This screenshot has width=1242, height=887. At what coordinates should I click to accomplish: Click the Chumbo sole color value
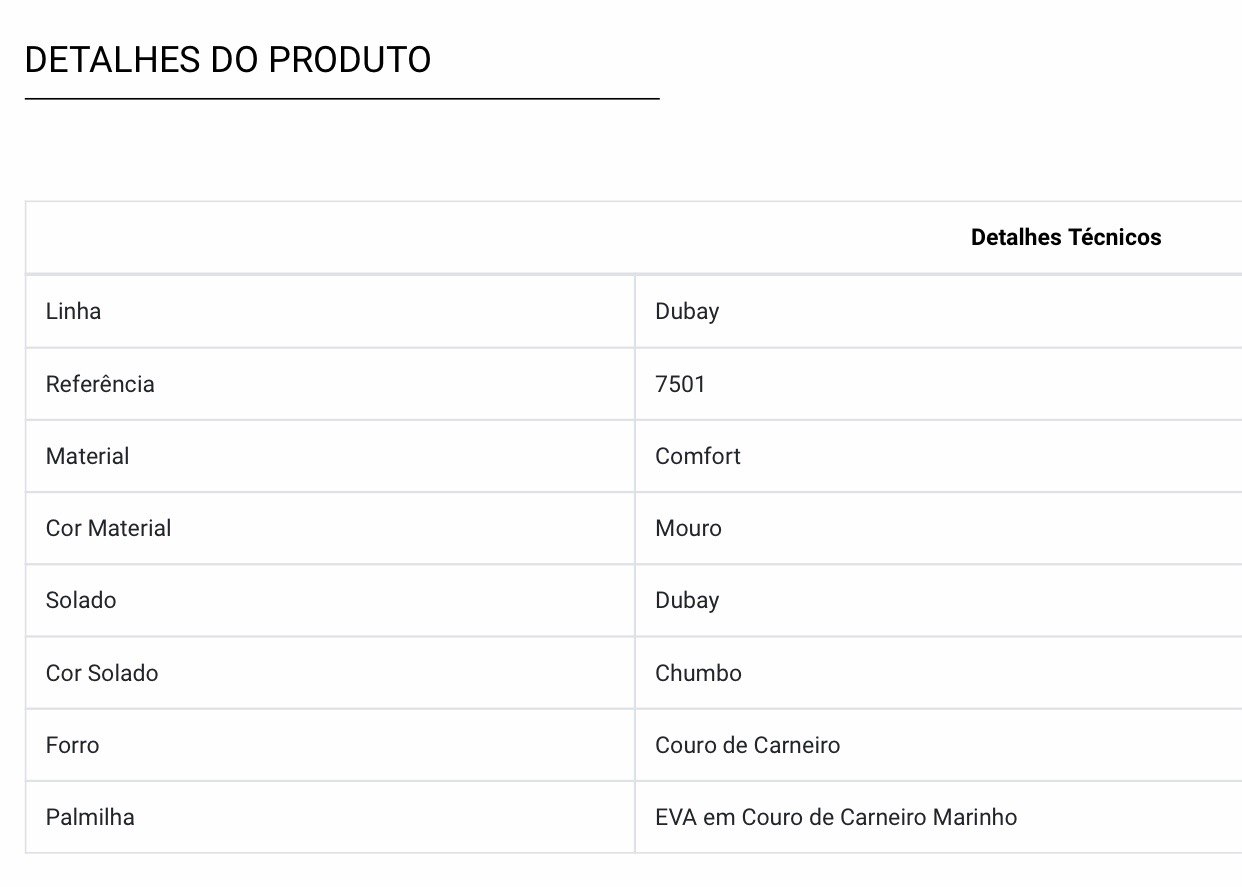pos(698,673)
